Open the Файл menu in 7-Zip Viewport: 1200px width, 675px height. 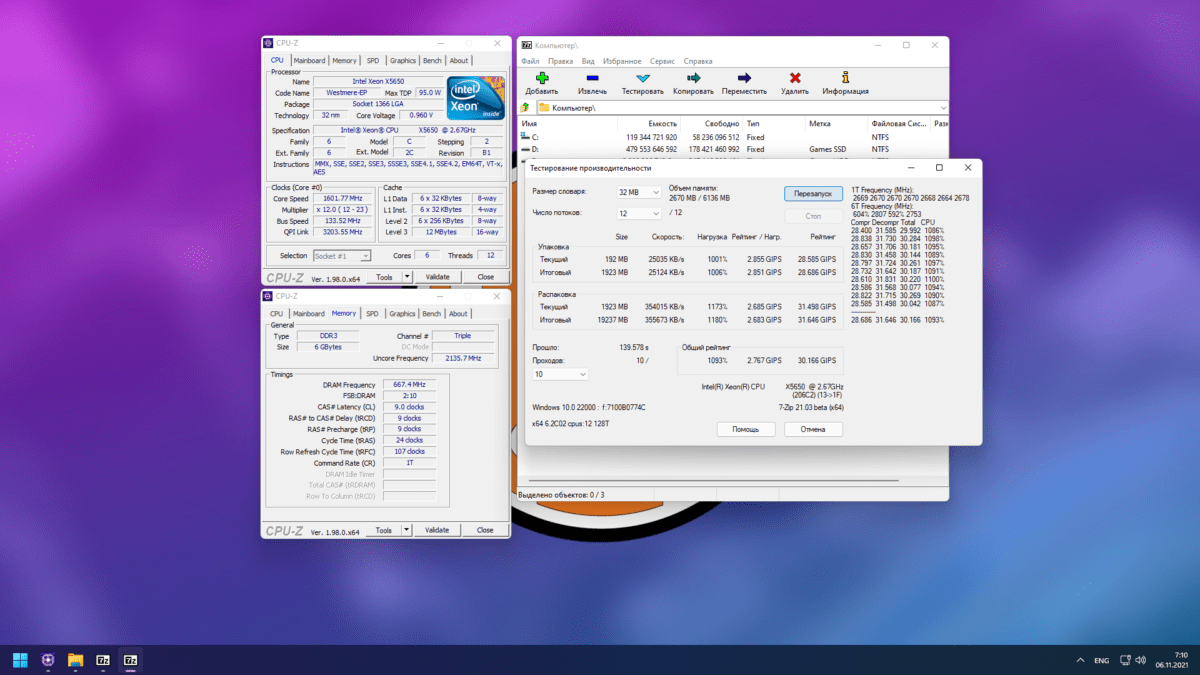(x=530, y=61)
